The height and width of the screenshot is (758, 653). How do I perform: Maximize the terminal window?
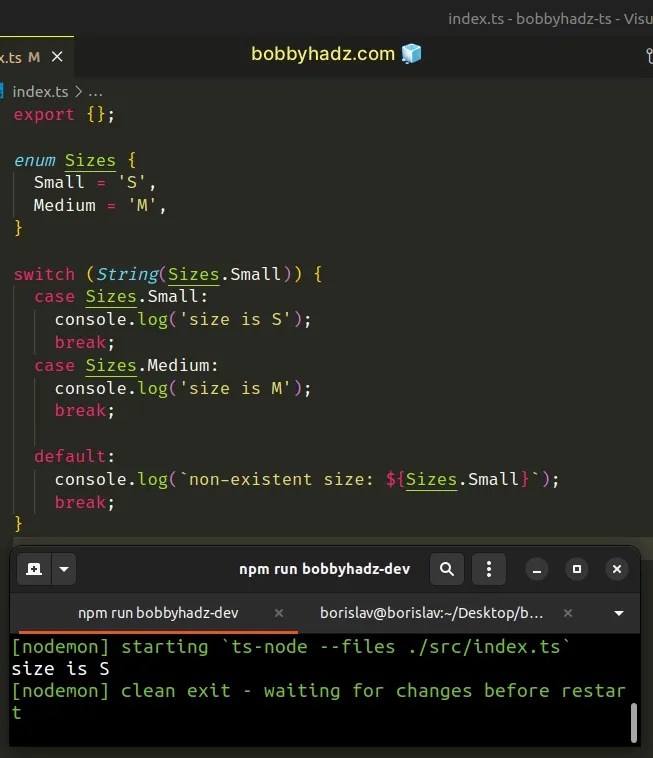tap(577, 569)
